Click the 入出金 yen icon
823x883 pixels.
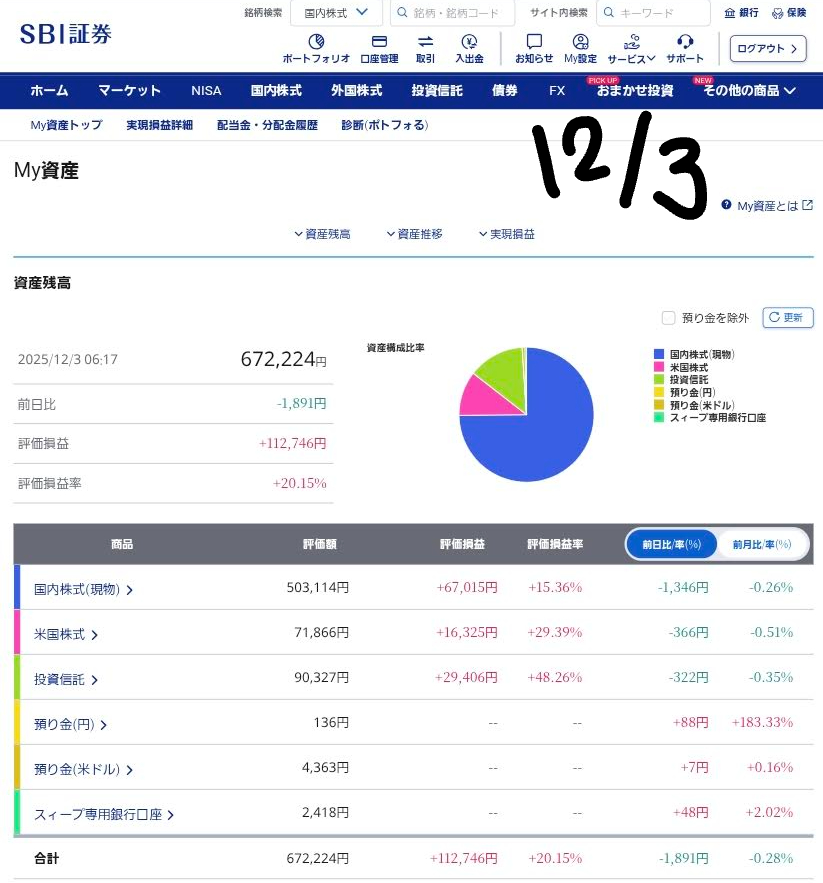click(x=469, y=42)
